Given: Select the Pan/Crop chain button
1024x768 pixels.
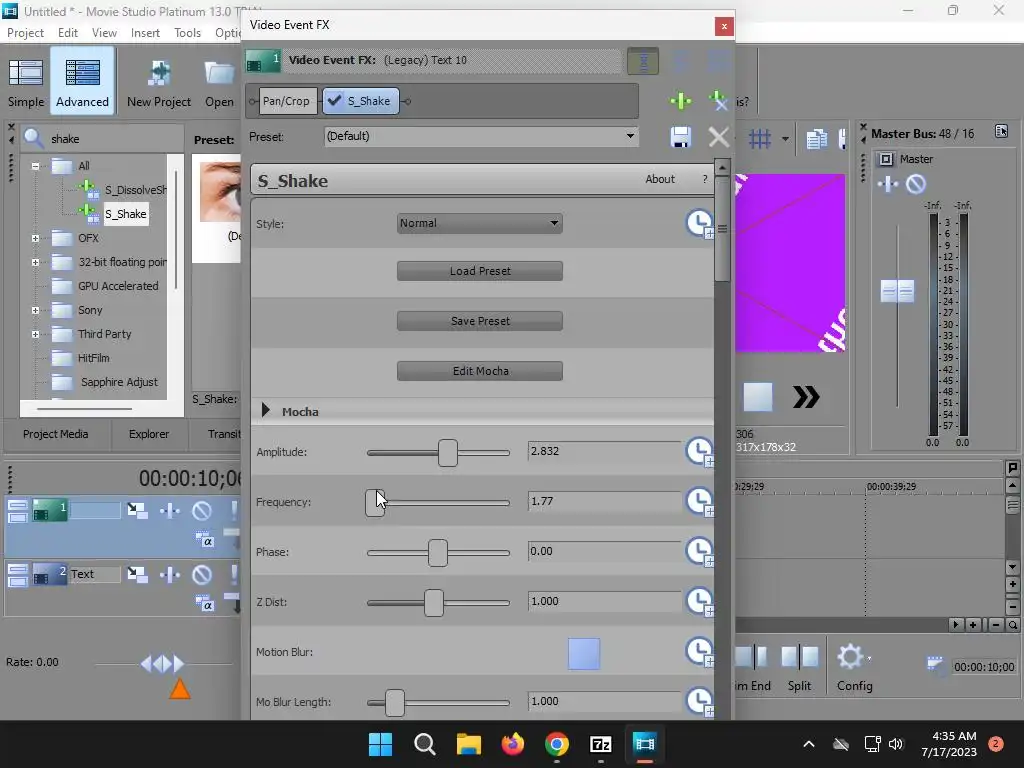Looking at the screenshot, I should pos(286,101).
